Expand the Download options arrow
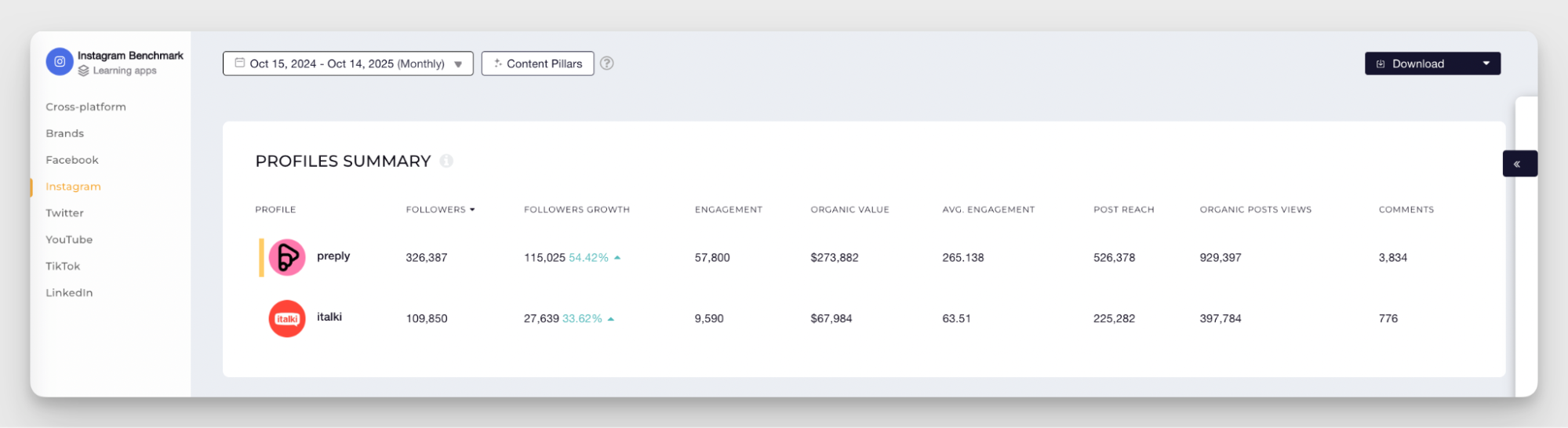Screen dimensions: 1568x428 coord(1486,63)
